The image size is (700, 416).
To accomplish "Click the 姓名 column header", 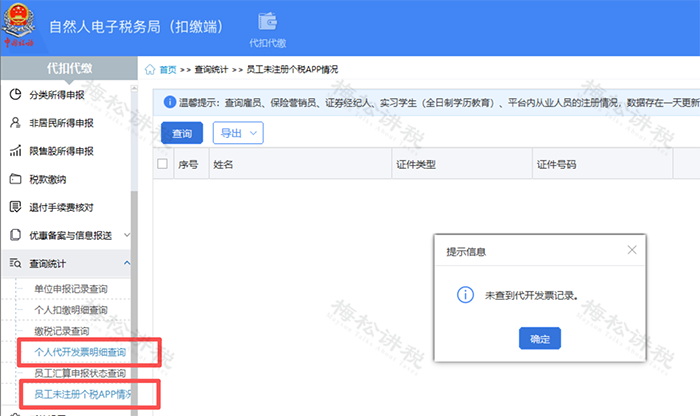I will coord(223,164).
